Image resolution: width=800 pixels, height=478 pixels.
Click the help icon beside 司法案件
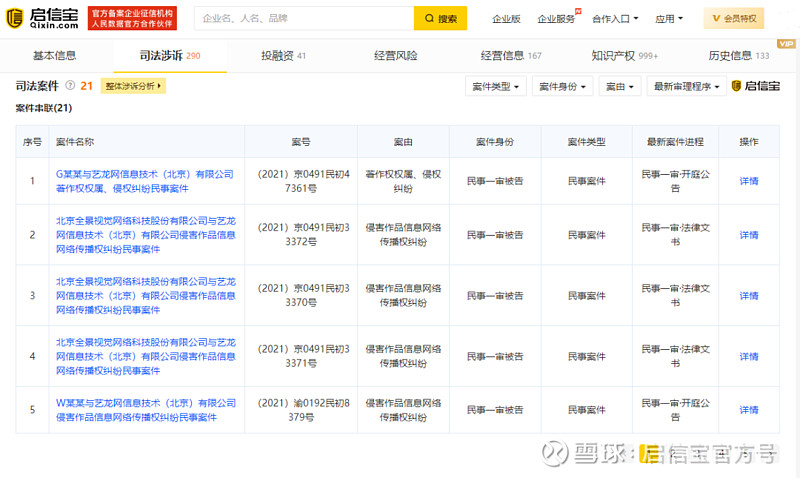click(x=70, y=86)
